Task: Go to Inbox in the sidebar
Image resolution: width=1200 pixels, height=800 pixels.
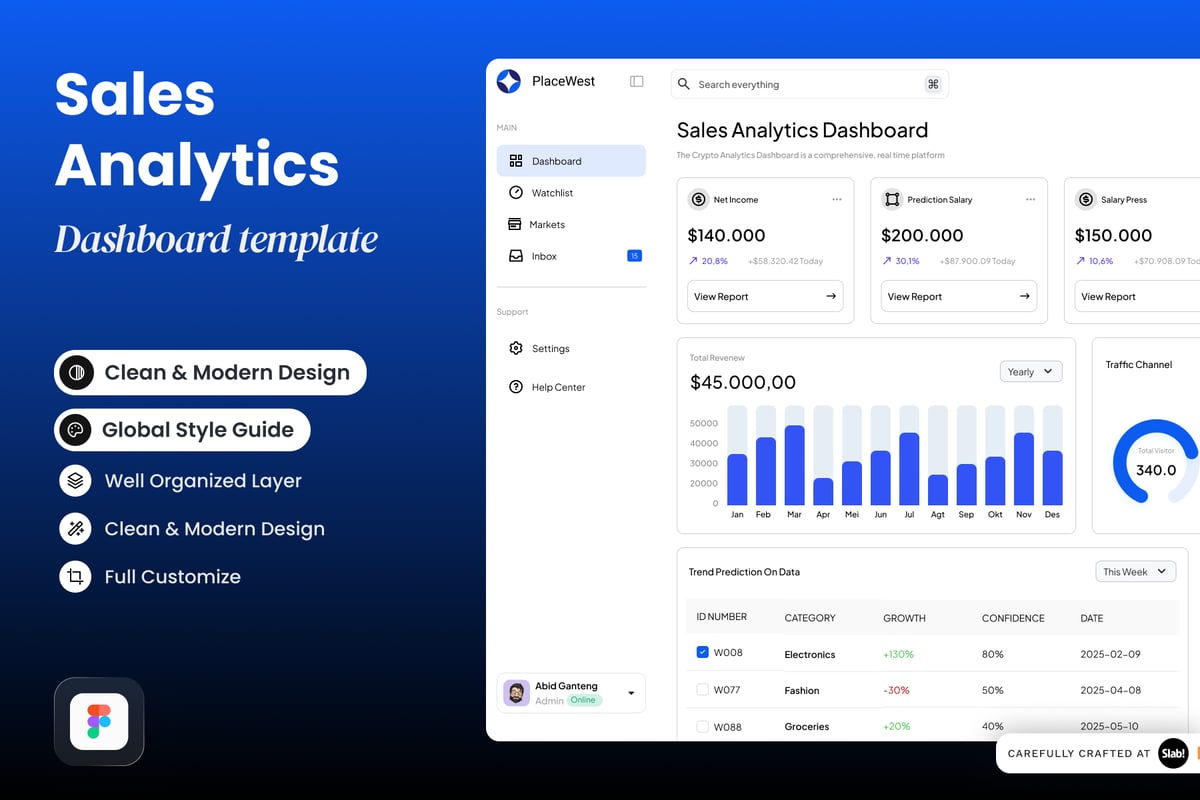Action: tap(544, 257)
